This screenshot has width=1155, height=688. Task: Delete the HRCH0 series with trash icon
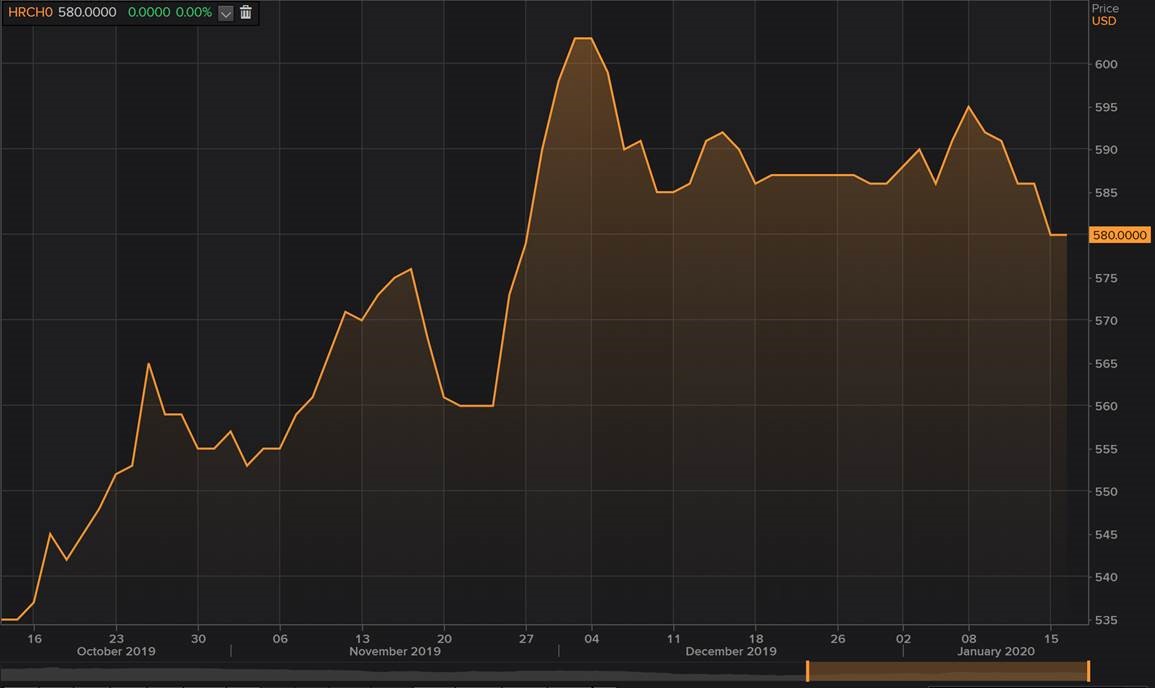(x=246, y=12)
